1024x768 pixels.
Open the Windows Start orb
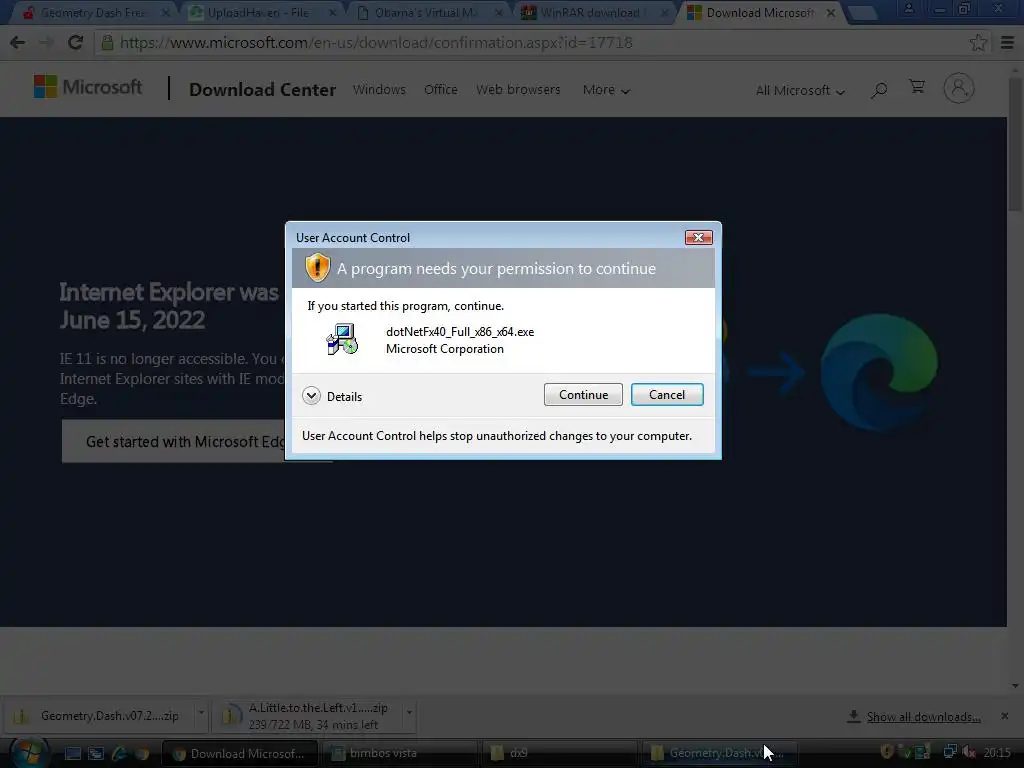click(x=28, y=753)
